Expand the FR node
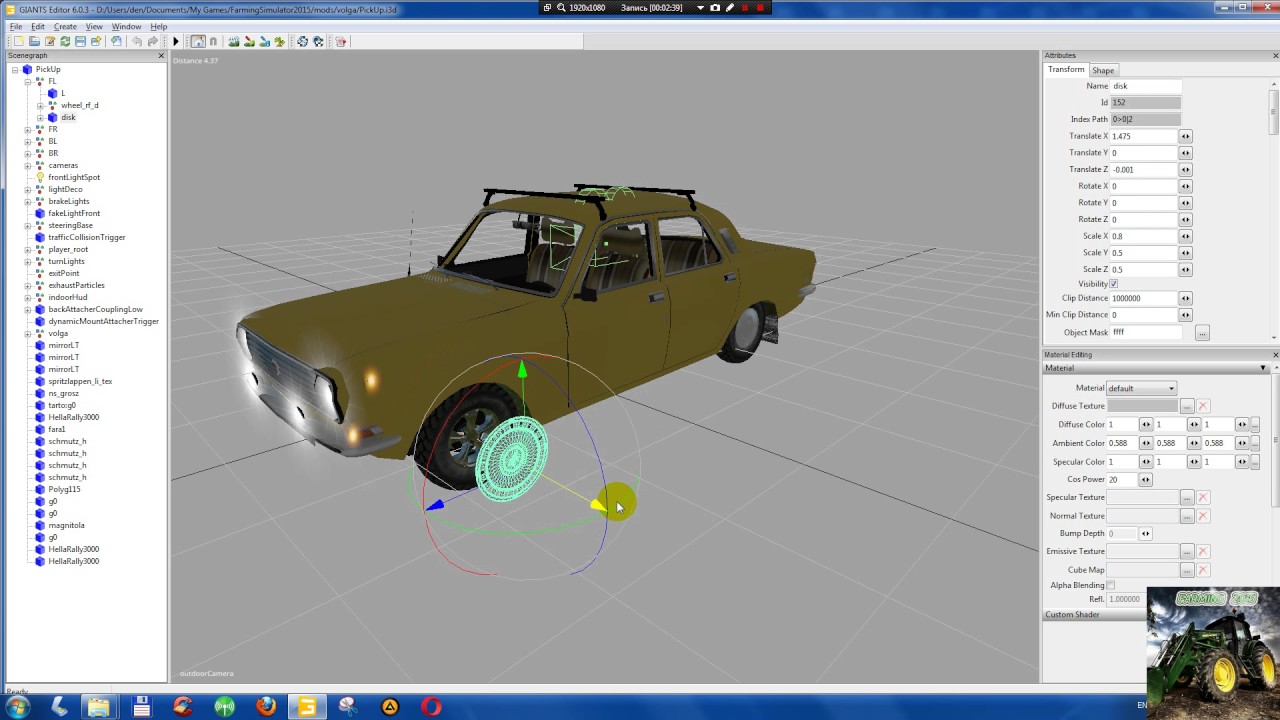Viewport: 1280px width, 720px height. [x=28, y=129]
